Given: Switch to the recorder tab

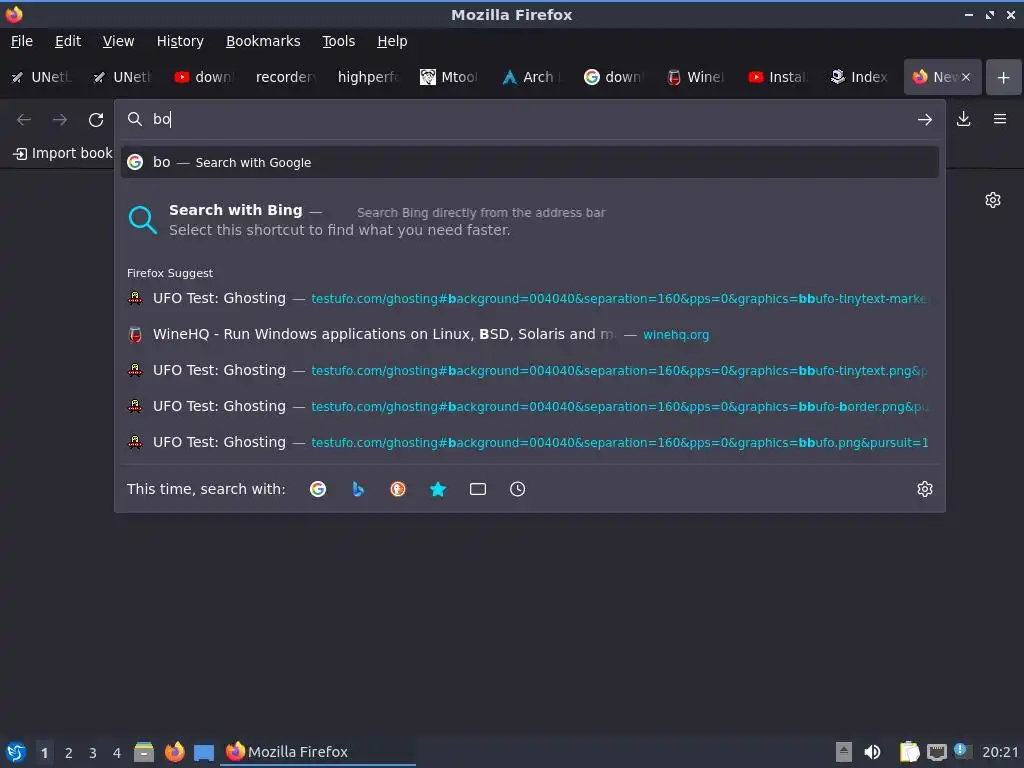Looking at the screenshot, I should (x=288, y=77).
